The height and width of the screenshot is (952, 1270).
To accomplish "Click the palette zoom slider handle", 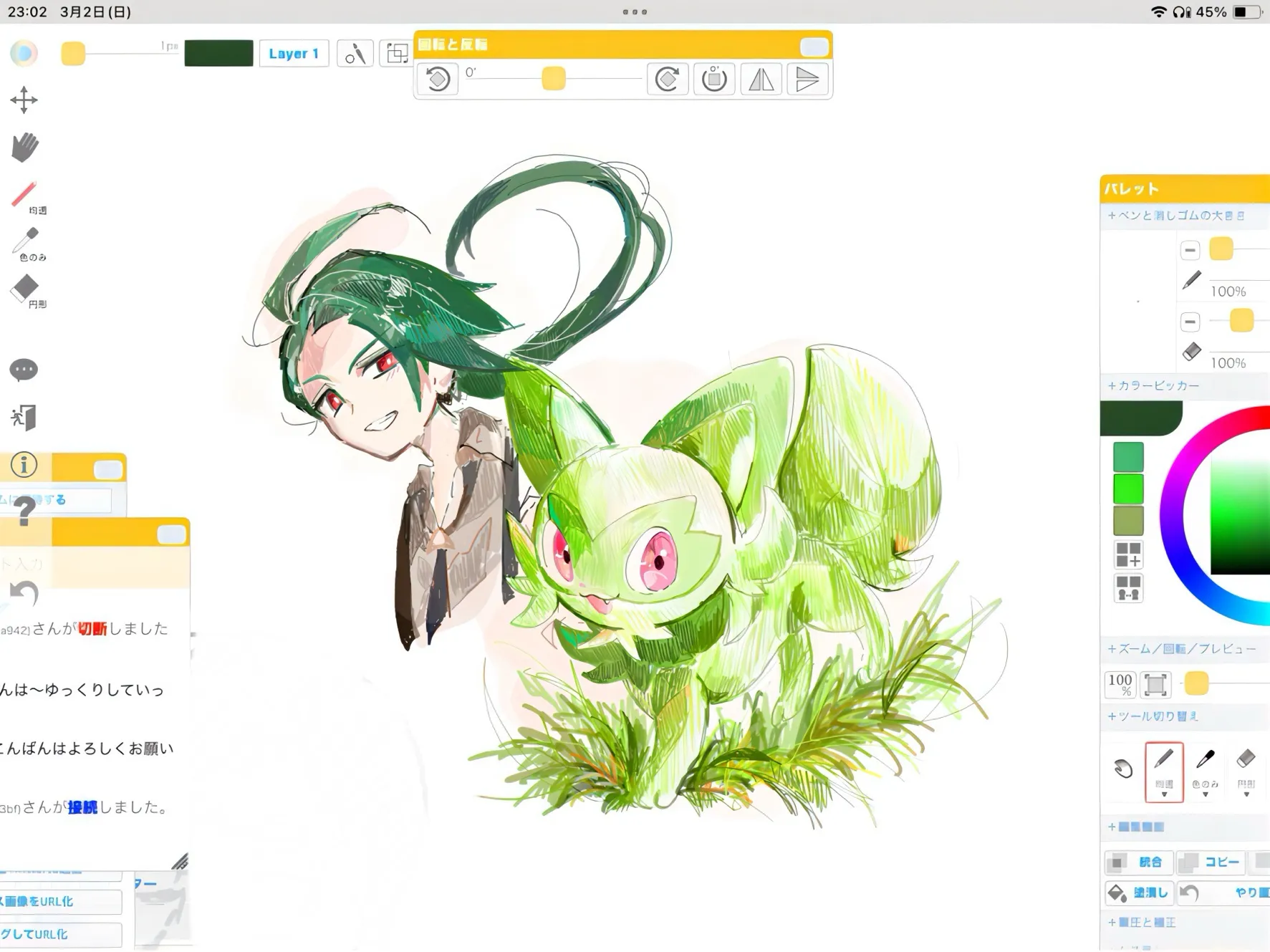I will pos(1196,683).
